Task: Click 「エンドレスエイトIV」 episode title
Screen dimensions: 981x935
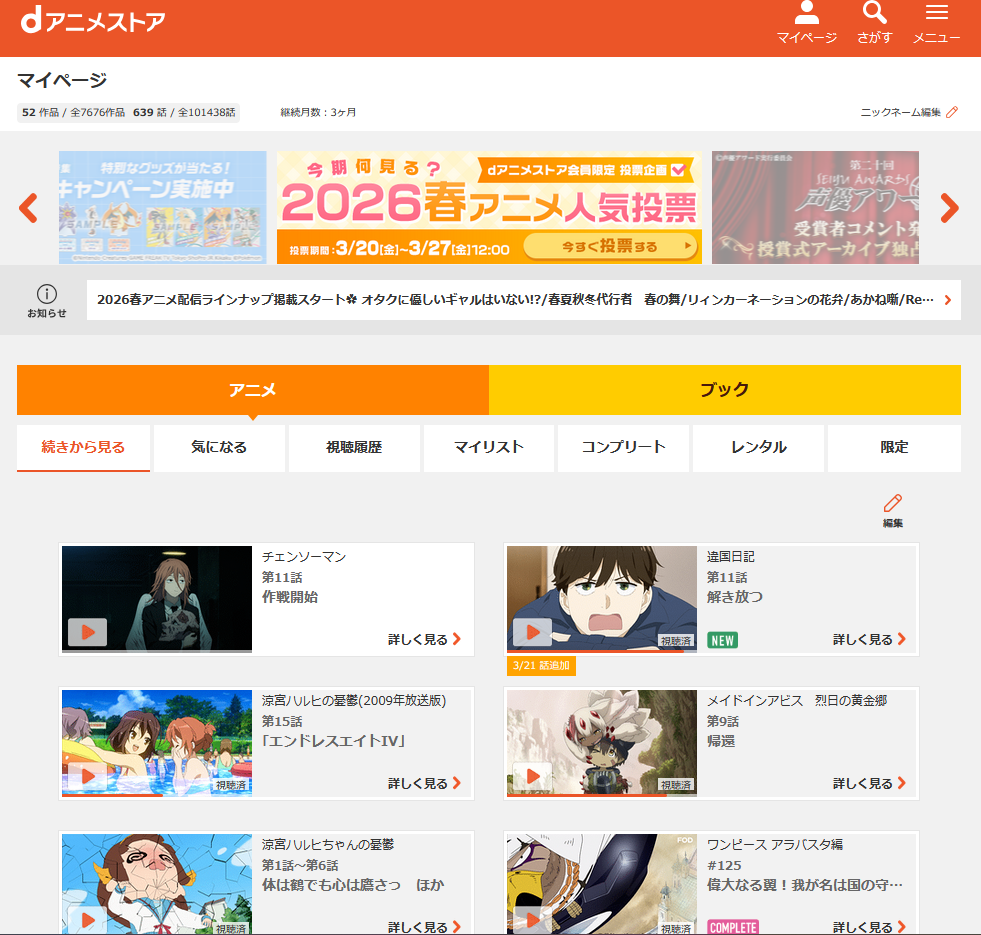Action: click(x=334, y=741)
